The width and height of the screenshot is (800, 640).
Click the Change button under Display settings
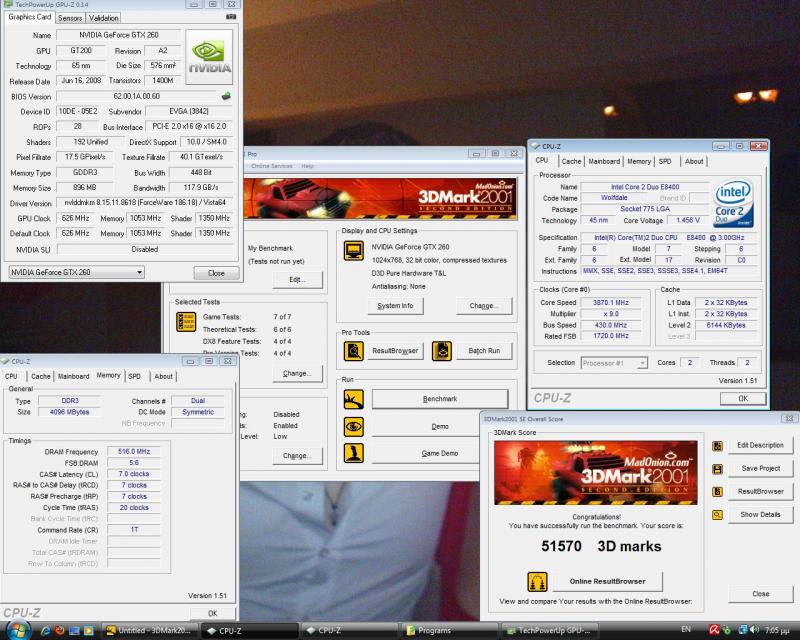click(x=484, y=306)
